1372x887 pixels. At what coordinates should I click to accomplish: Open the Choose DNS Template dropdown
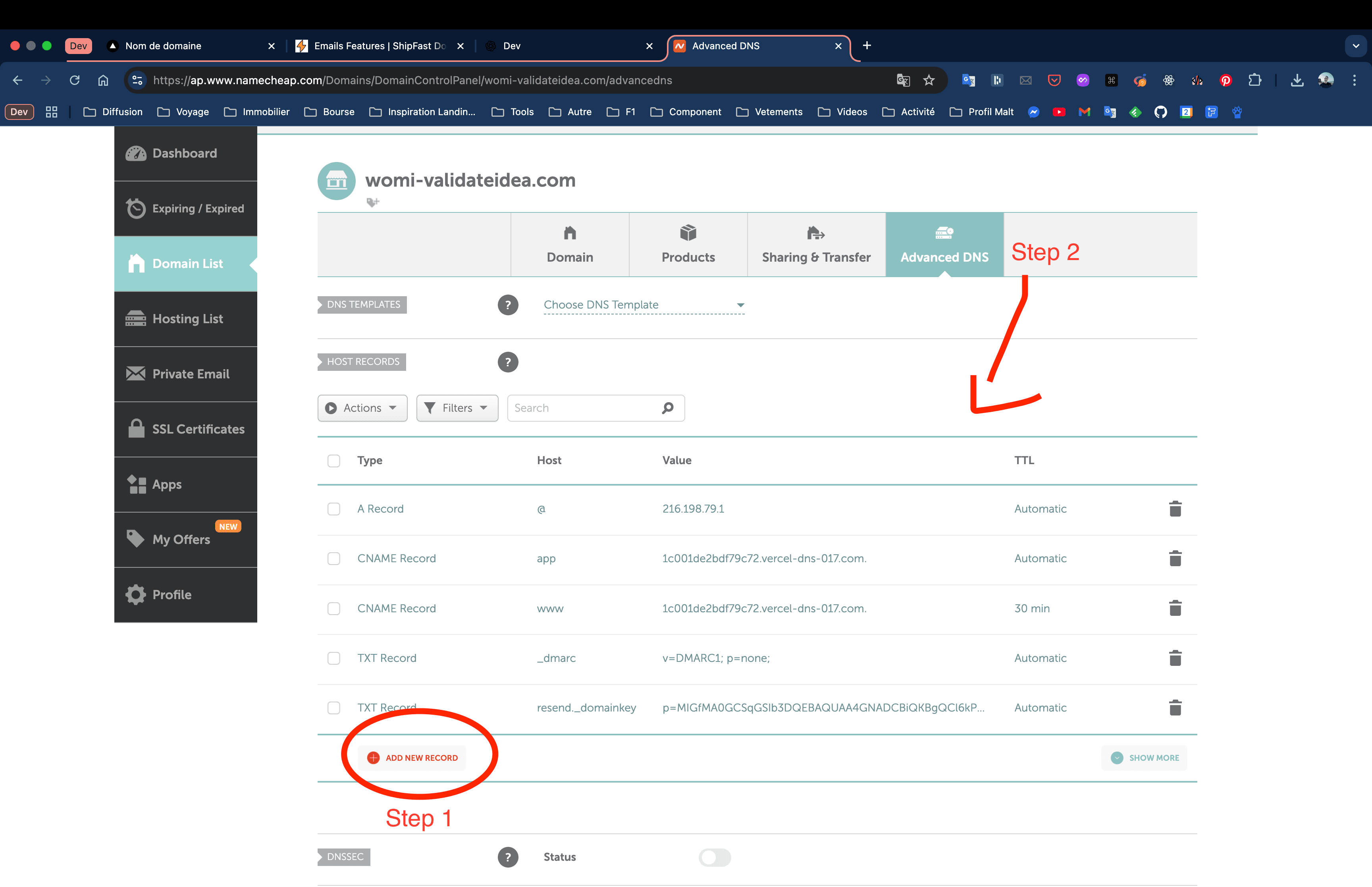pyautogui.click(x=643, y=305)
